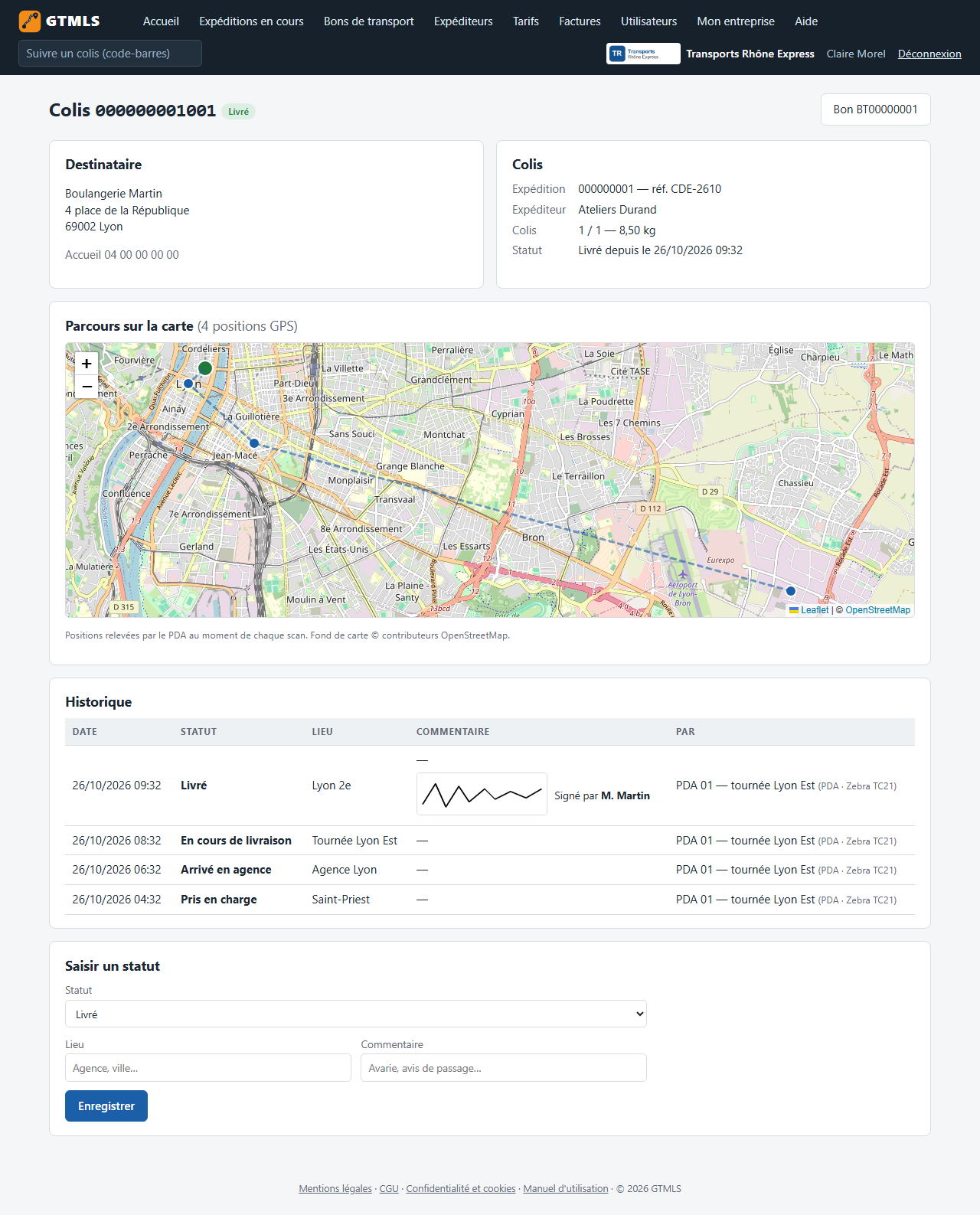
Task: Select the 'Arrivé en agence' history status
Action: point(226,870)
